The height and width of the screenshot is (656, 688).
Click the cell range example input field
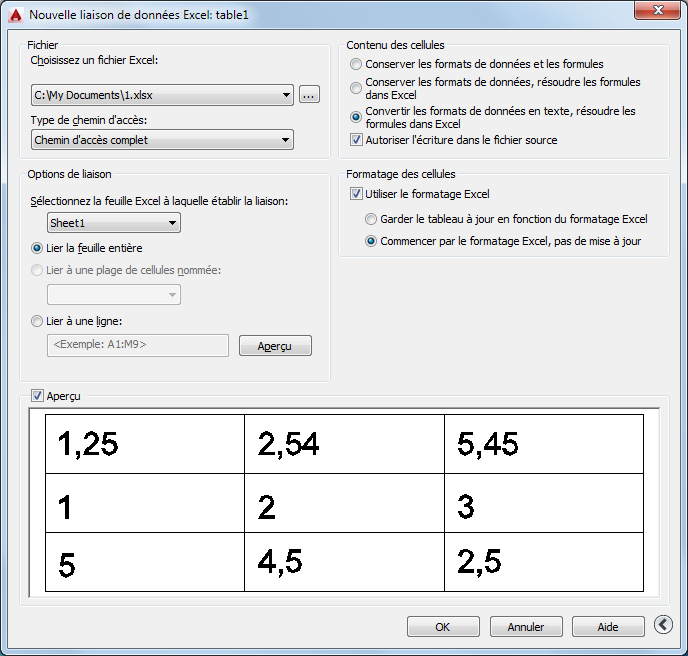[138, 345]
